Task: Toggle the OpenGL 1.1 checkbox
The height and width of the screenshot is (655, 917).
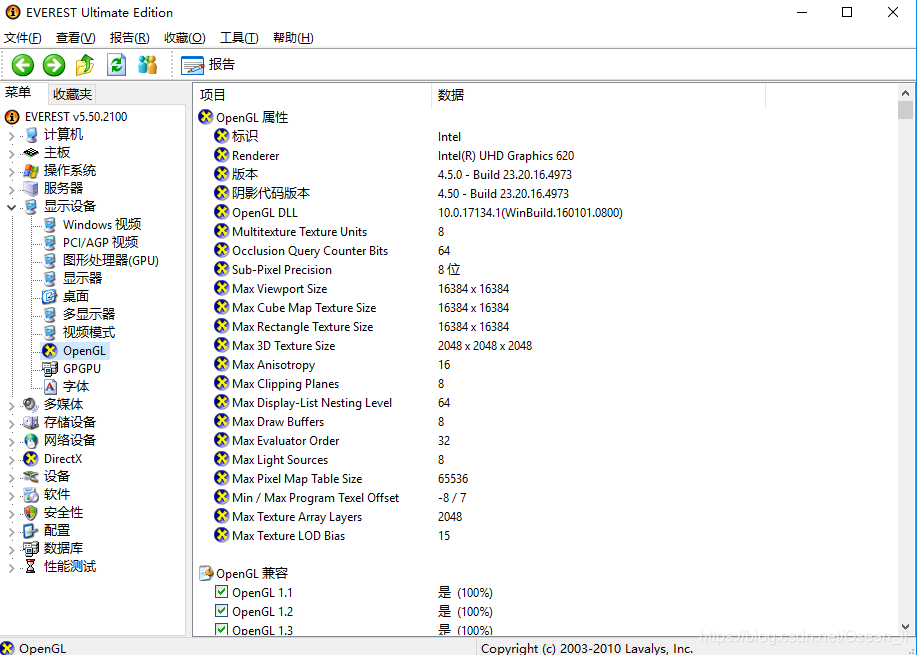Action: [221, 592]
